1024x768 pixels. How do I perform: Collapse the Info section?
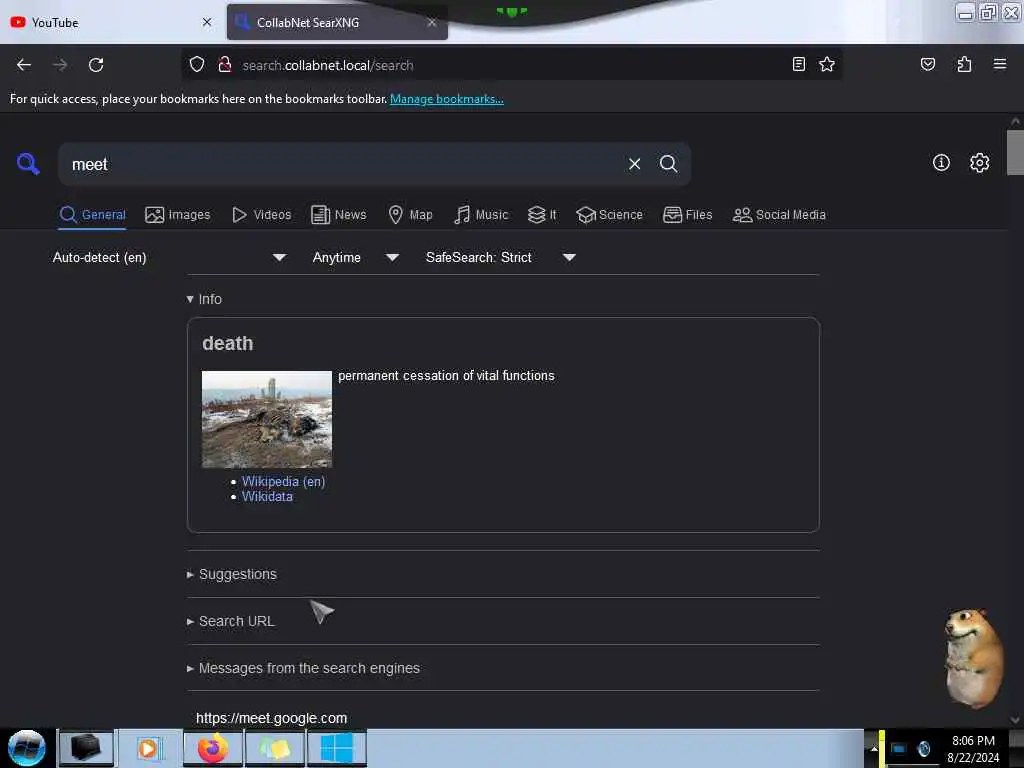(204, 299)
